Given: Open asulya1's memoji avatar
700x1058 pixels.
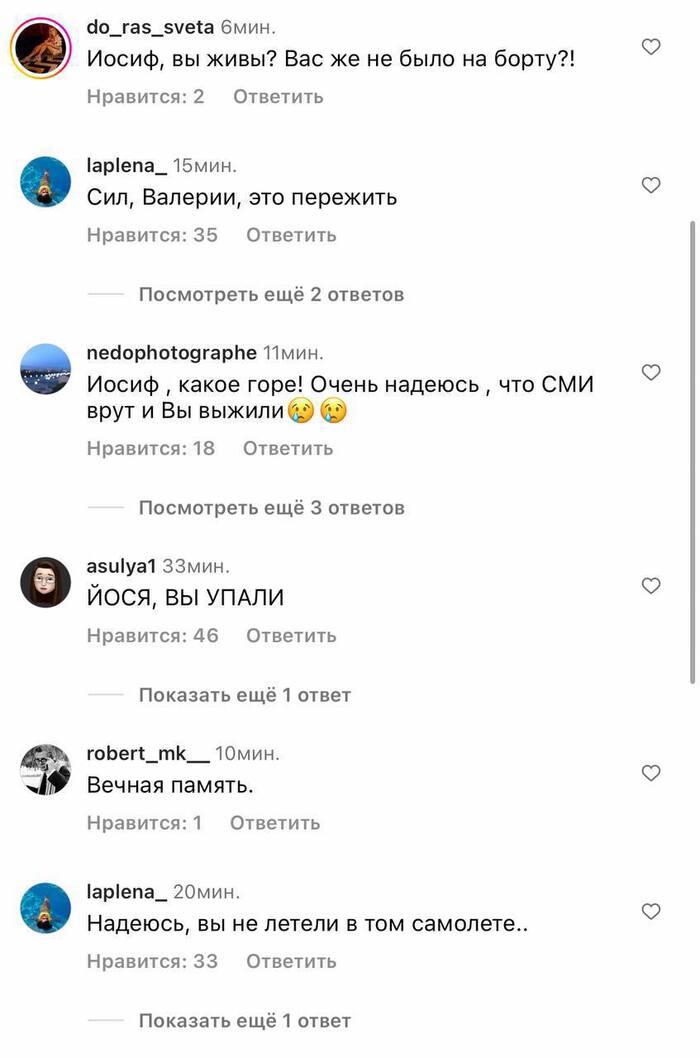Looking at the screenshot, I should pos(45,582).
